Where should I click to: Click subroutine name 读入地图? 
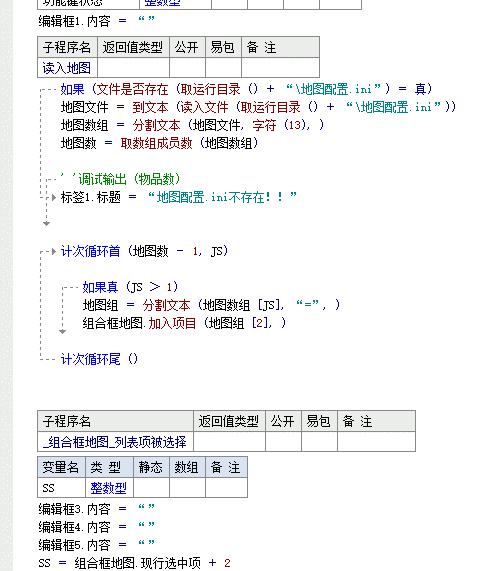[67, 68]
